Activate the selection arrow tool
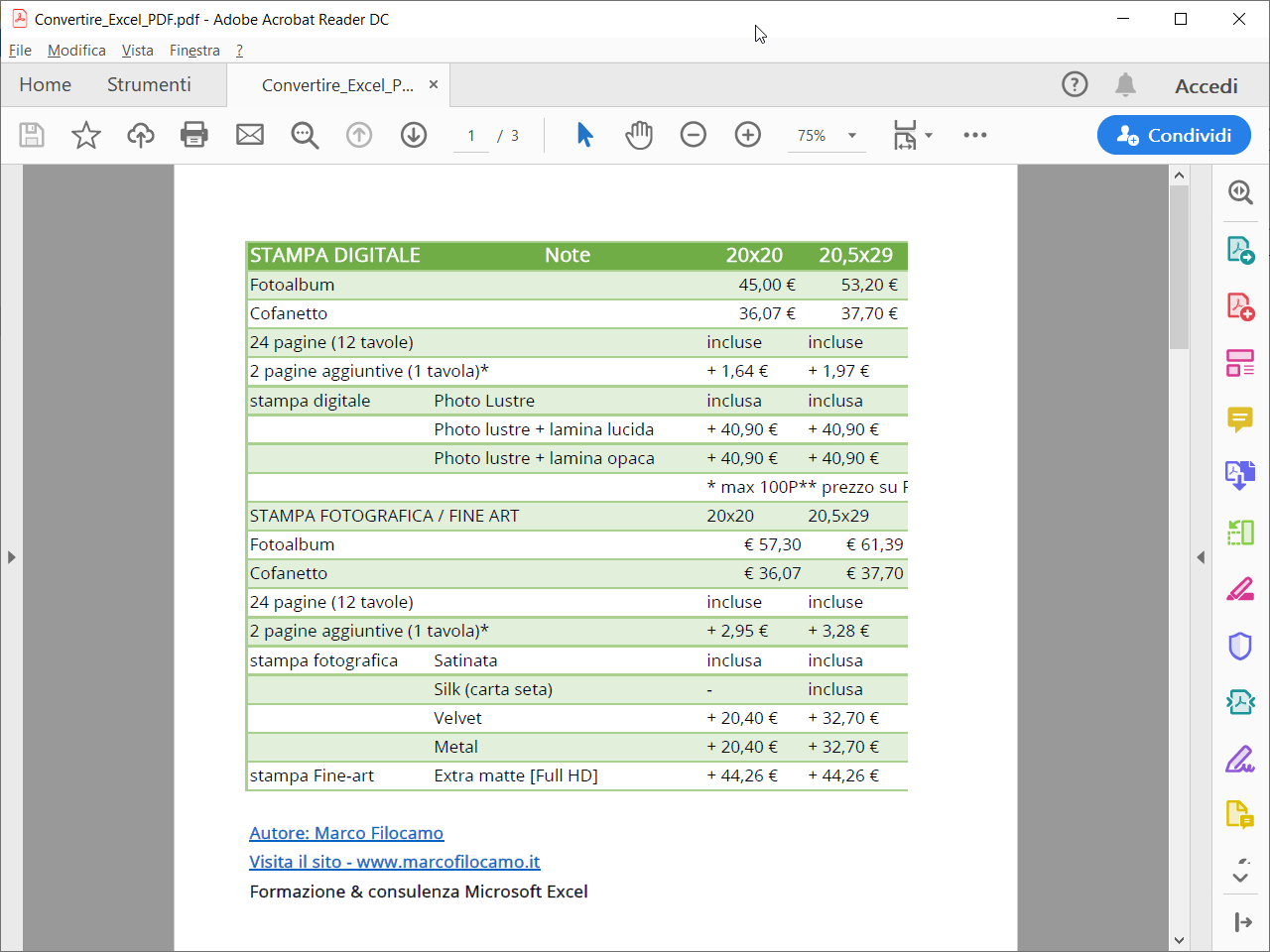This screenshot has width=1270, height=952. [585, 135]
